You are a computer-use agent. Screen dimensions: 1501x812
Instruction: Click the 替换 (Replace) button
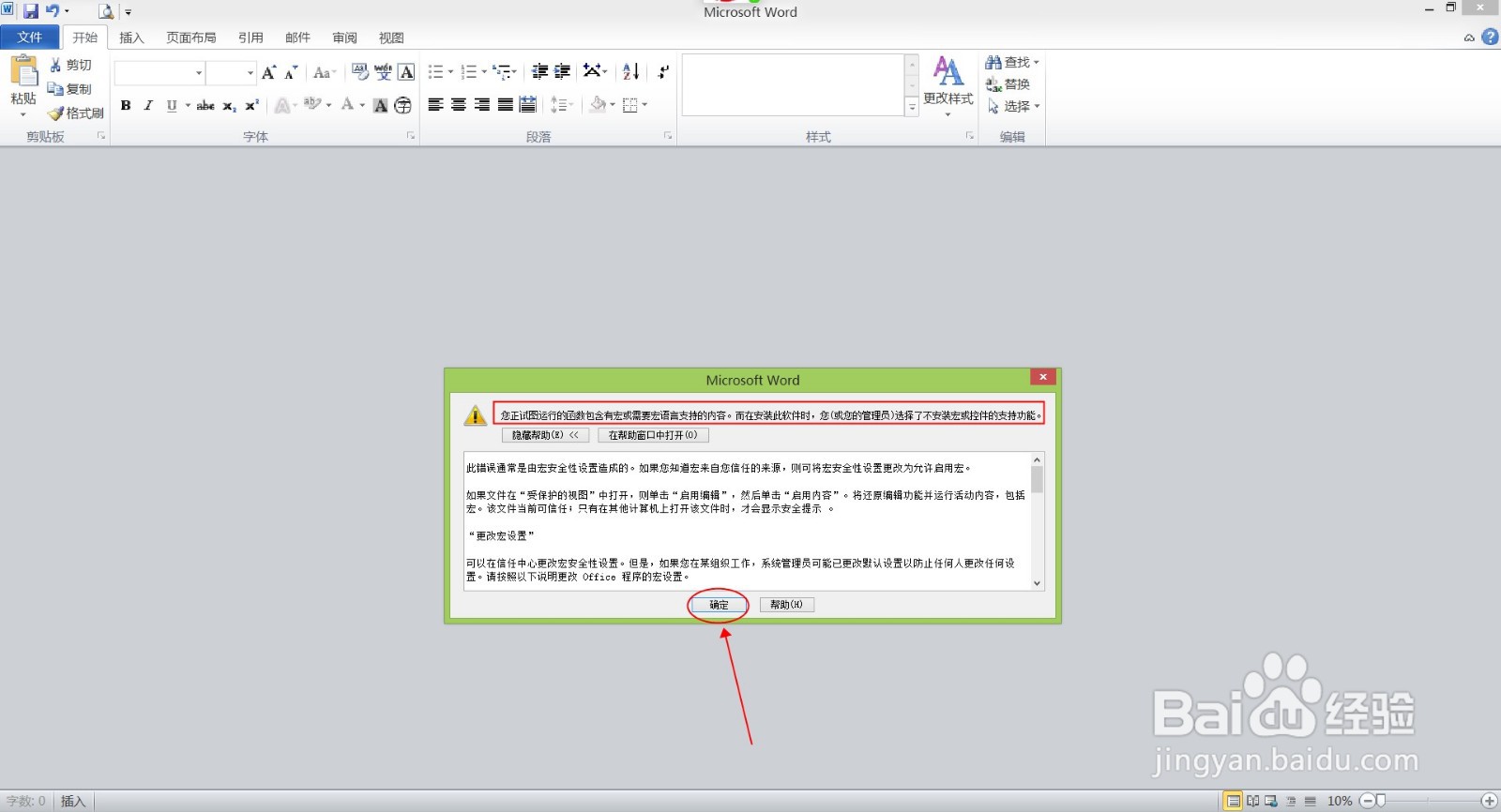pyautogui.click(x=1008, y=84)
